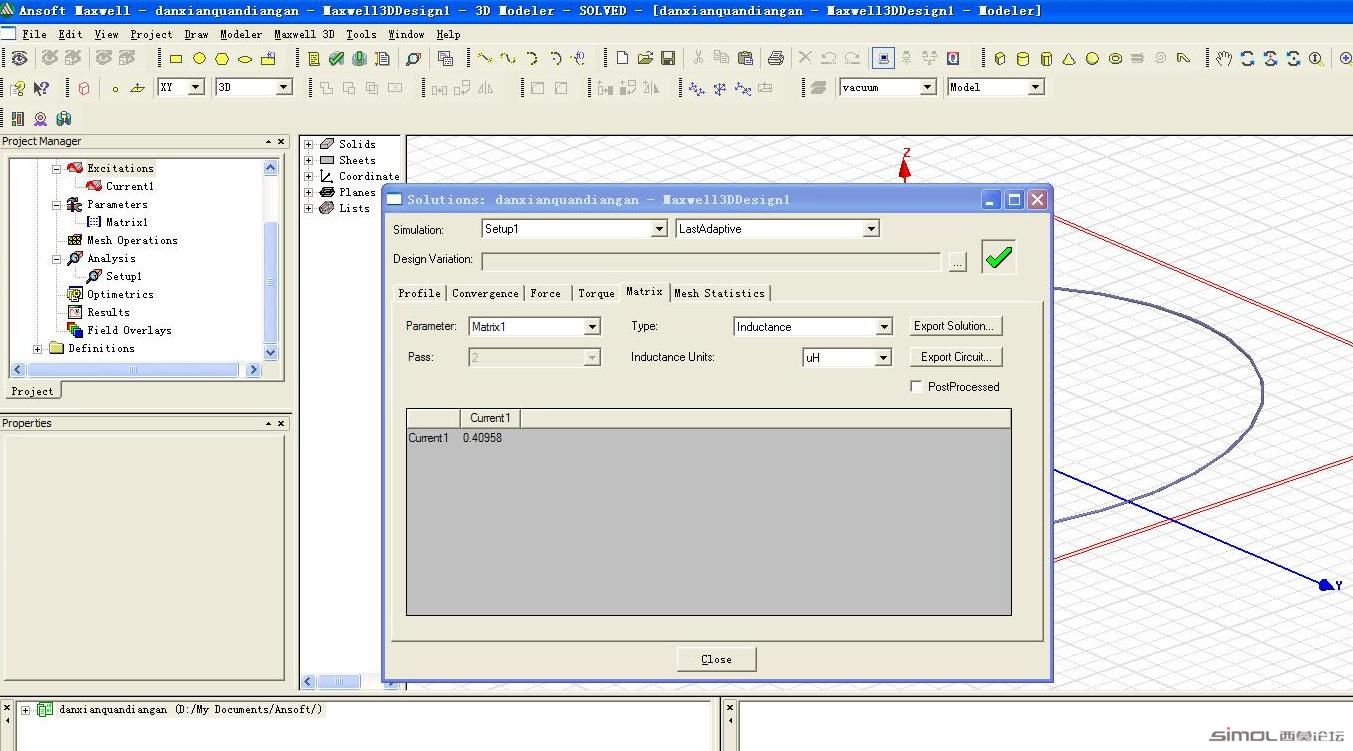Click the What's This help cursor icon

[x=41, y=88]
